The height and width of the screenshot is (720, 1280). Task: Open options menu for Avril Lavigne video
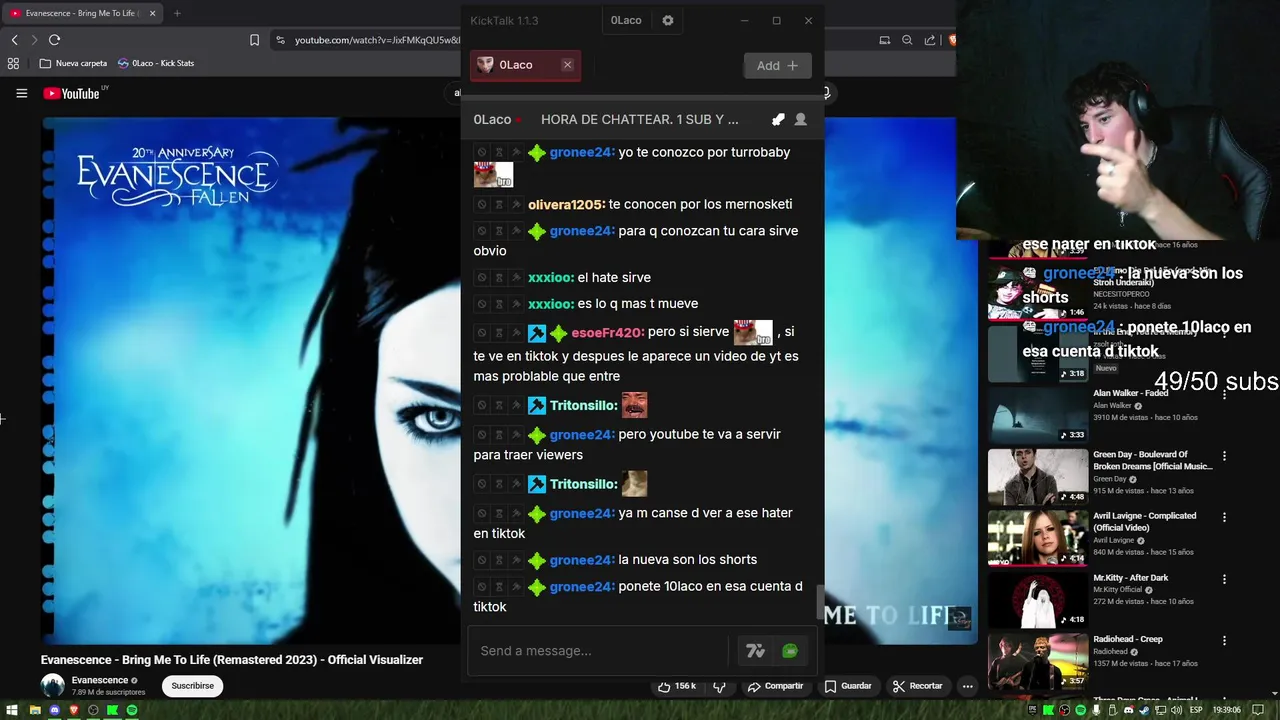point(1224,518)
